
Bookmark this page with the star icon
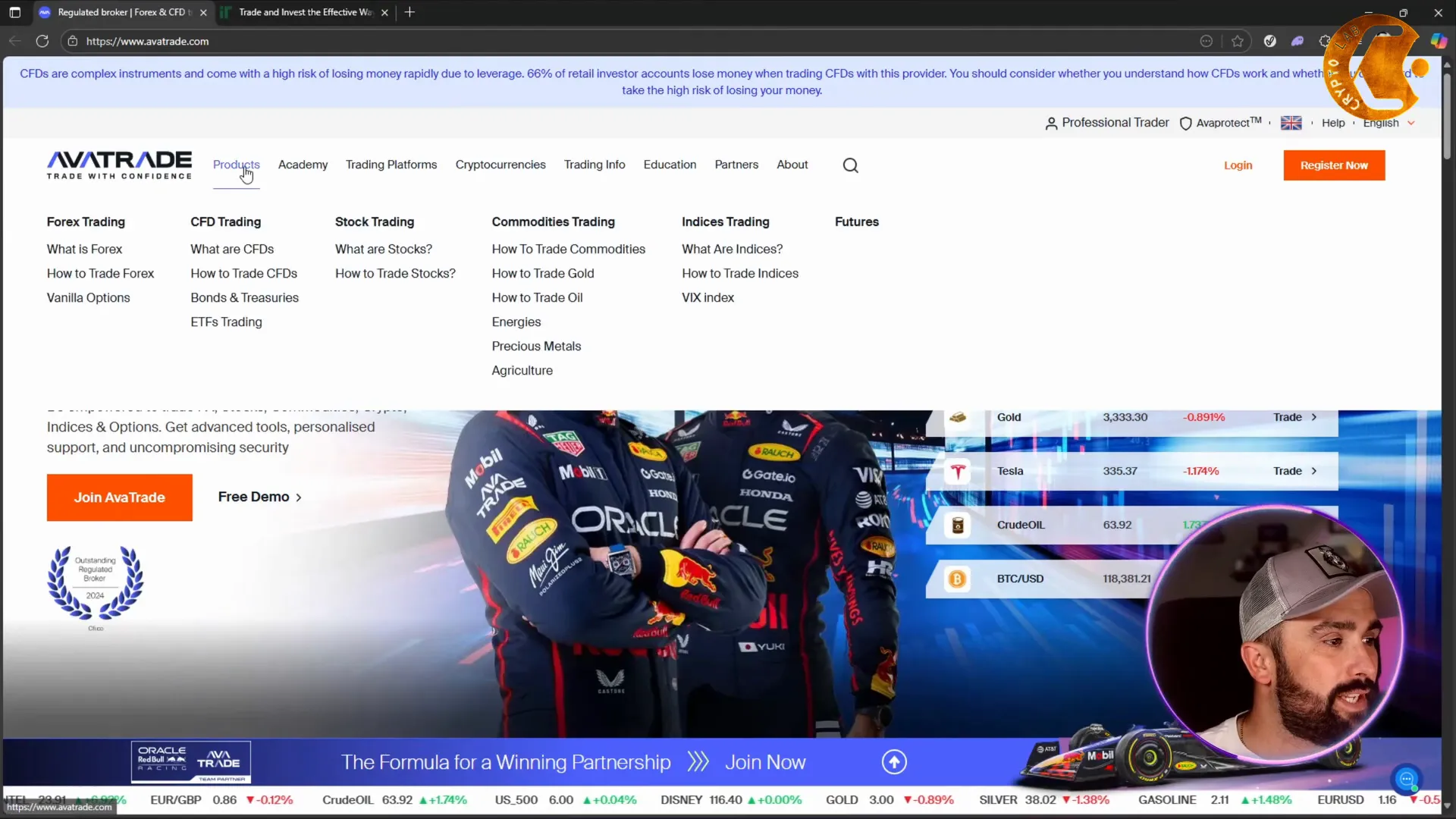1238,41
